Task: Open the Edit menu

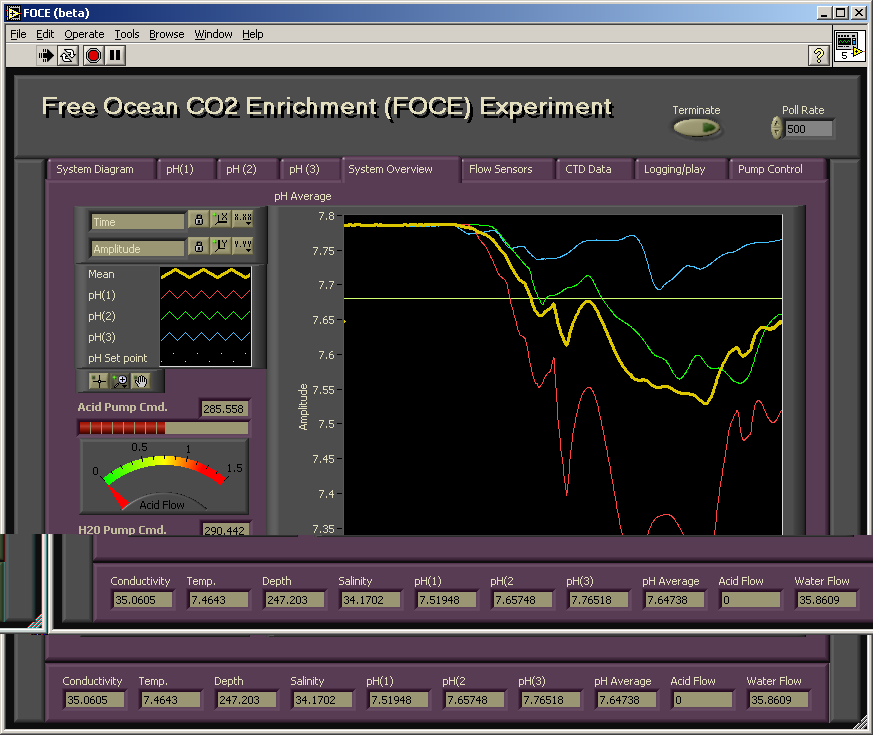Action: coord(45,34)
